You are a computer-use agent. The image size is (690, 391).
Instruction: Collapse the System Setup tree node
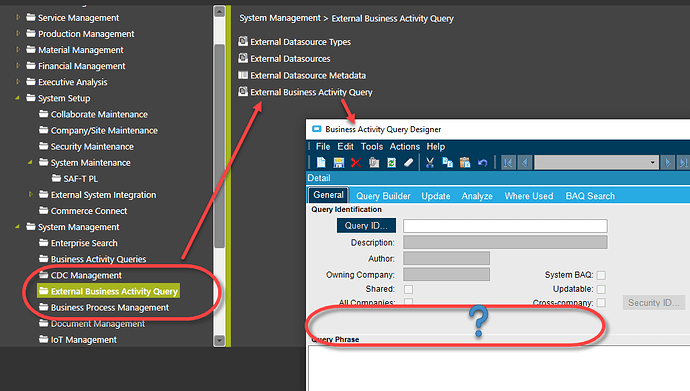coord(18,98)
